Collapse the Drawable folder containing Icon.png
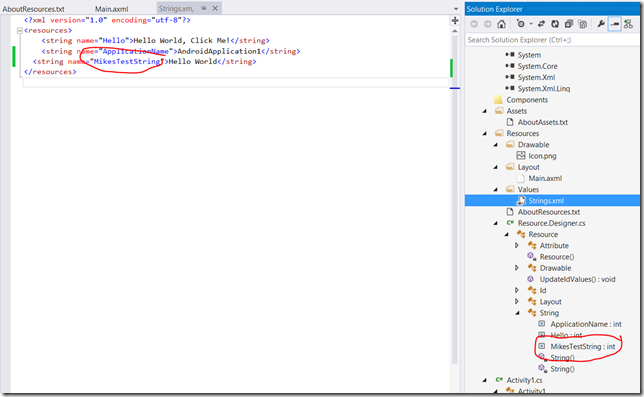The height and width of the screenshot is (397, 644). 496,145
